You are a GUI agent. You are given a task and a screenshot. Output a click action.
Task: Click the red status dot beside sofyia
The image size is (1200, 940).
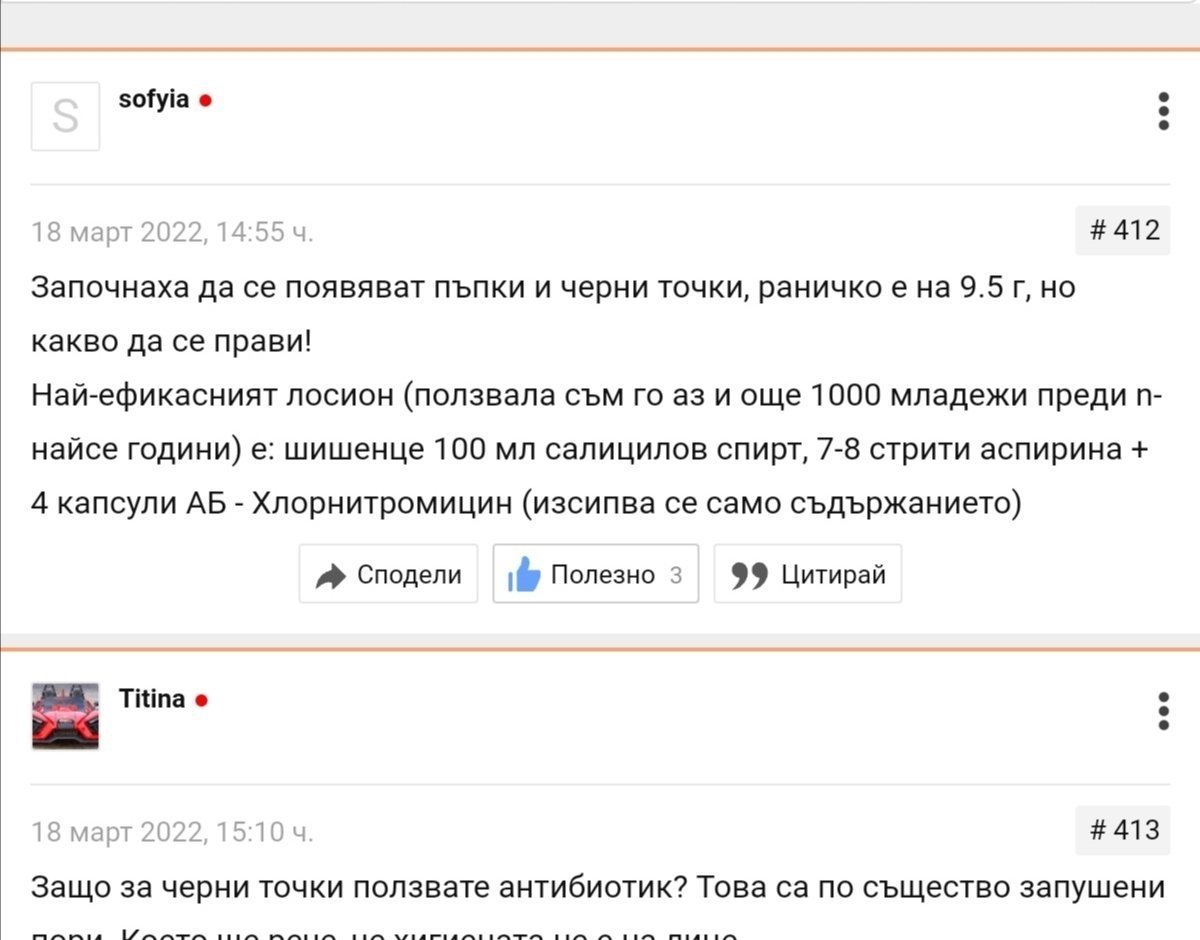click(x=205, y=101)
